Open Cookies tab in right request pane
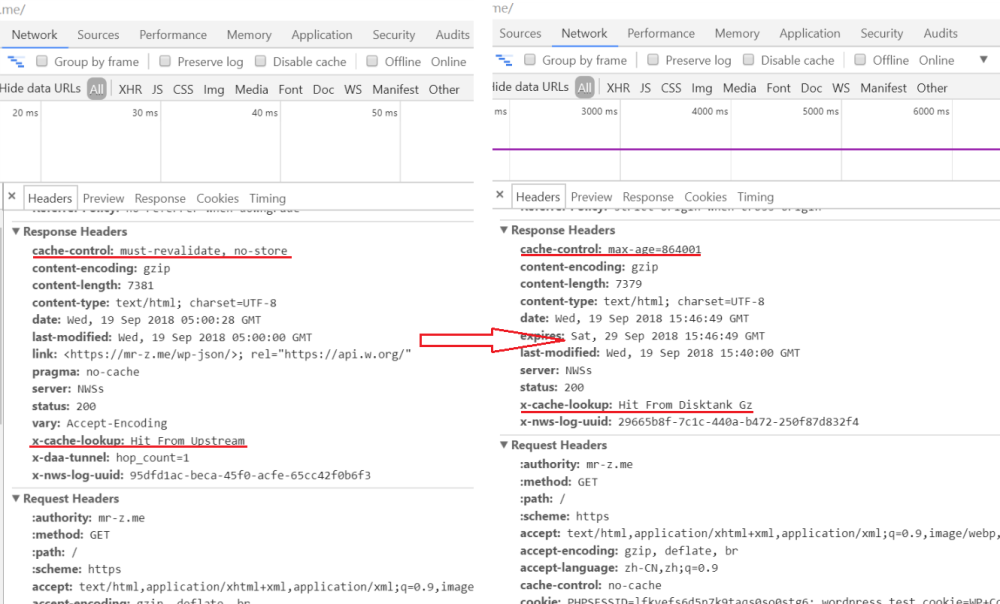The width and height of the screenshot is (1000, 604). (705, 197)
